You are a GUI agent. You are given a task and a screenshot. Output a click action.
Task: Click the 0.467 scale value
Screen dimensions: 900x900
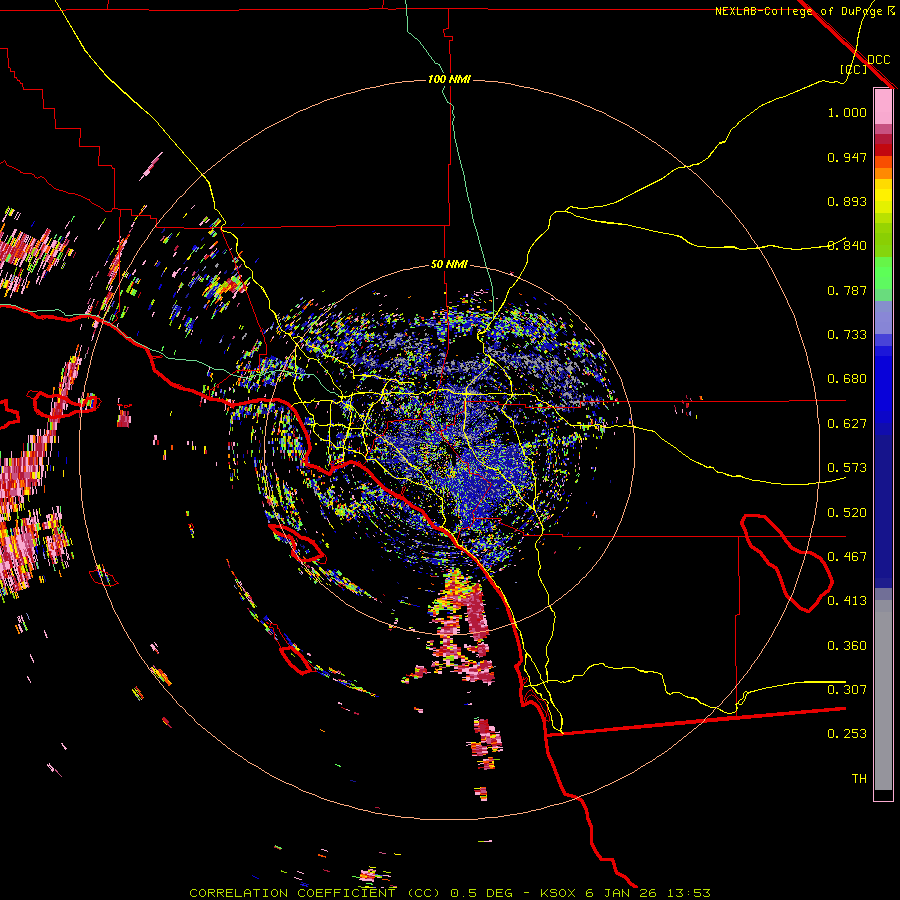pyautogui.click(x=847, y=557)
